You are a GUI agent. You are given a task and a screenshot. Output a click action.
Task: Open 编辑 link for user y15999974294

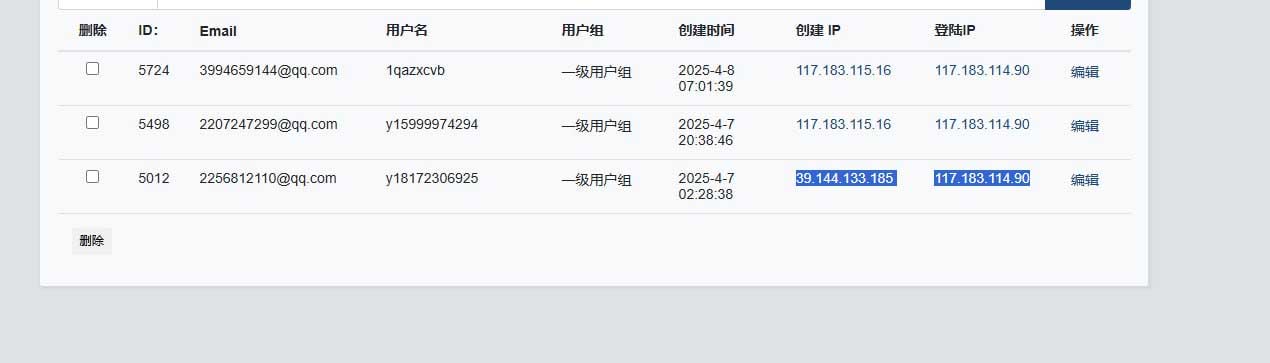click(1085, 126)
